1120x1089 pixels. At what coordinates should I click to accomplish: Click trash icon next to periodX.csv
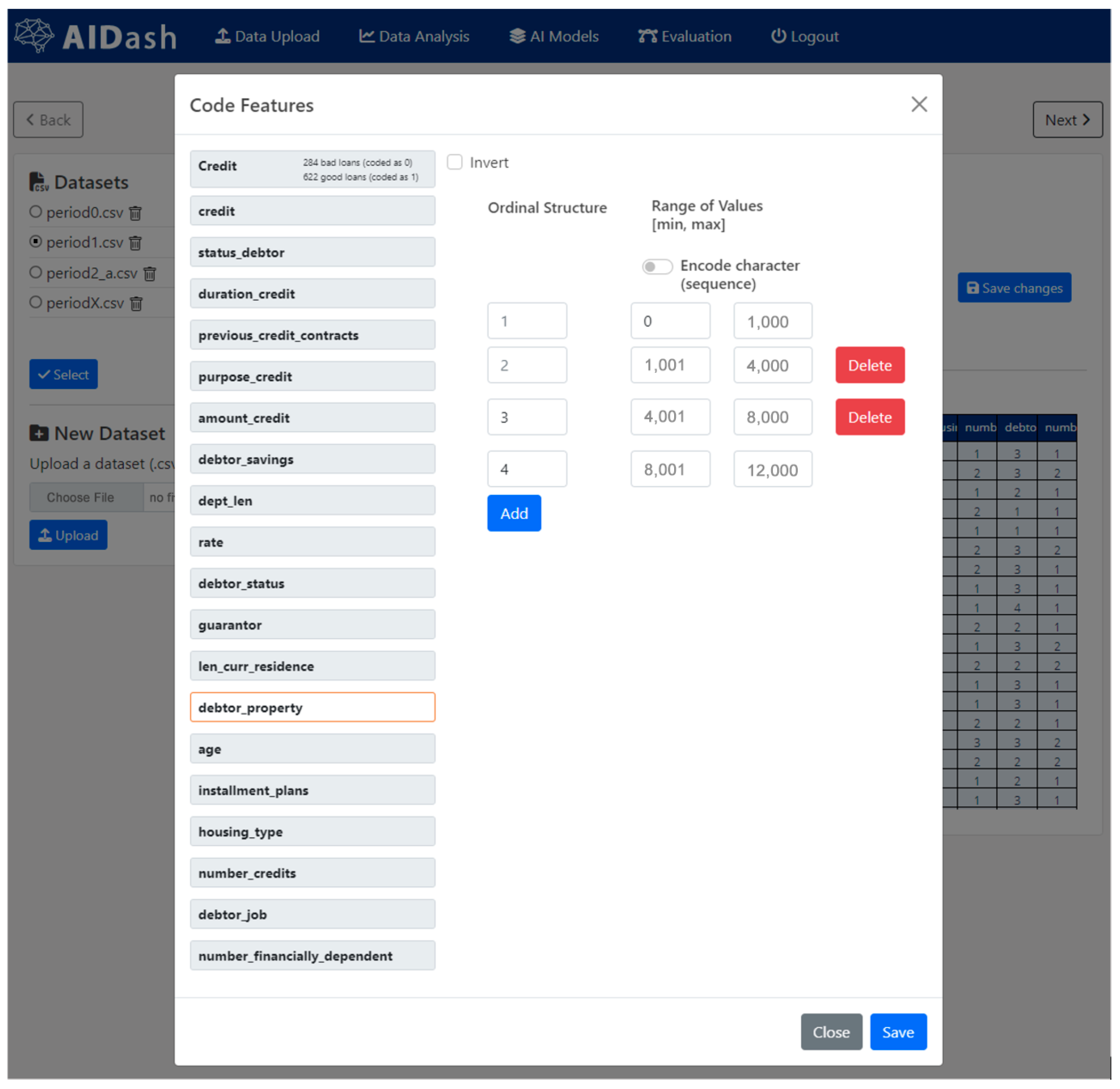136,304
